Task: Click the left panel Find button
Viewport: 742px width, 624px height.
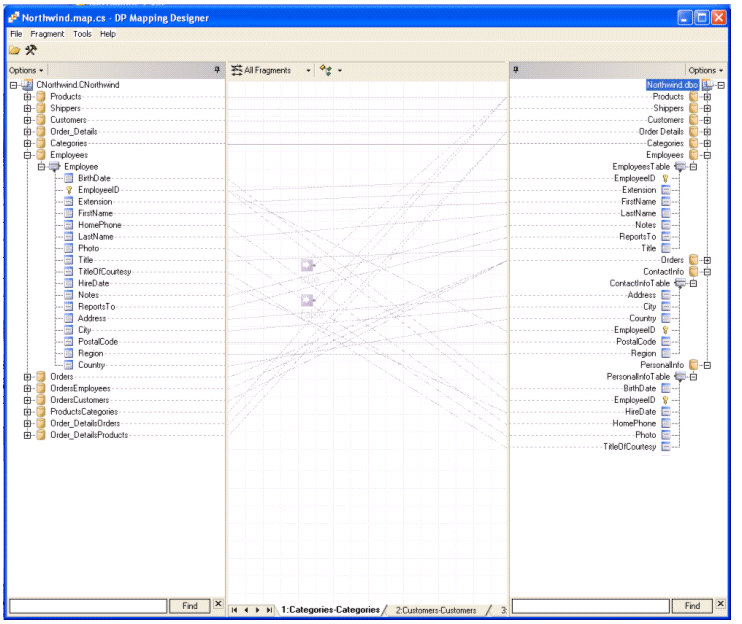Action: tap(190, 606)
